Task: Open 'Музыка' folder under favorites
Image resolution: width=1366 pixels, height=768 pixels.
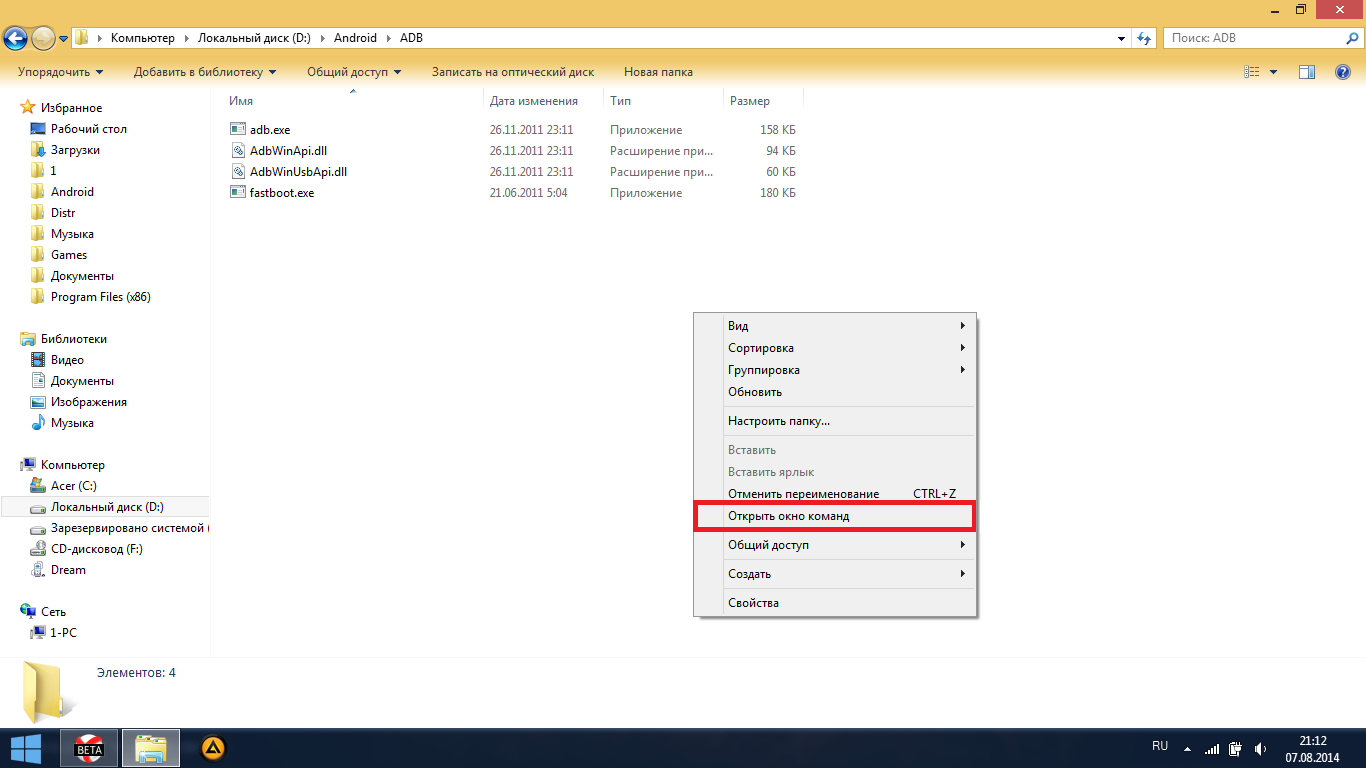Action: (72, 233)
